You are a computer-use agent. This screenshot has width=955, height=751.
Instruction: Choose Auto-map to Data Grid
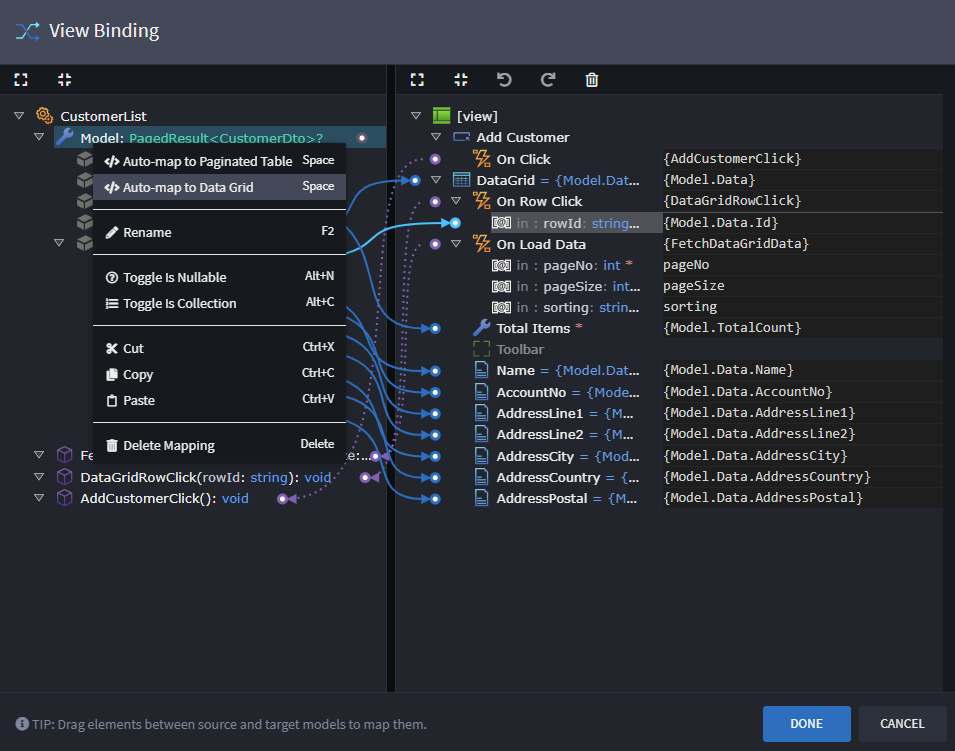(219, 187)
